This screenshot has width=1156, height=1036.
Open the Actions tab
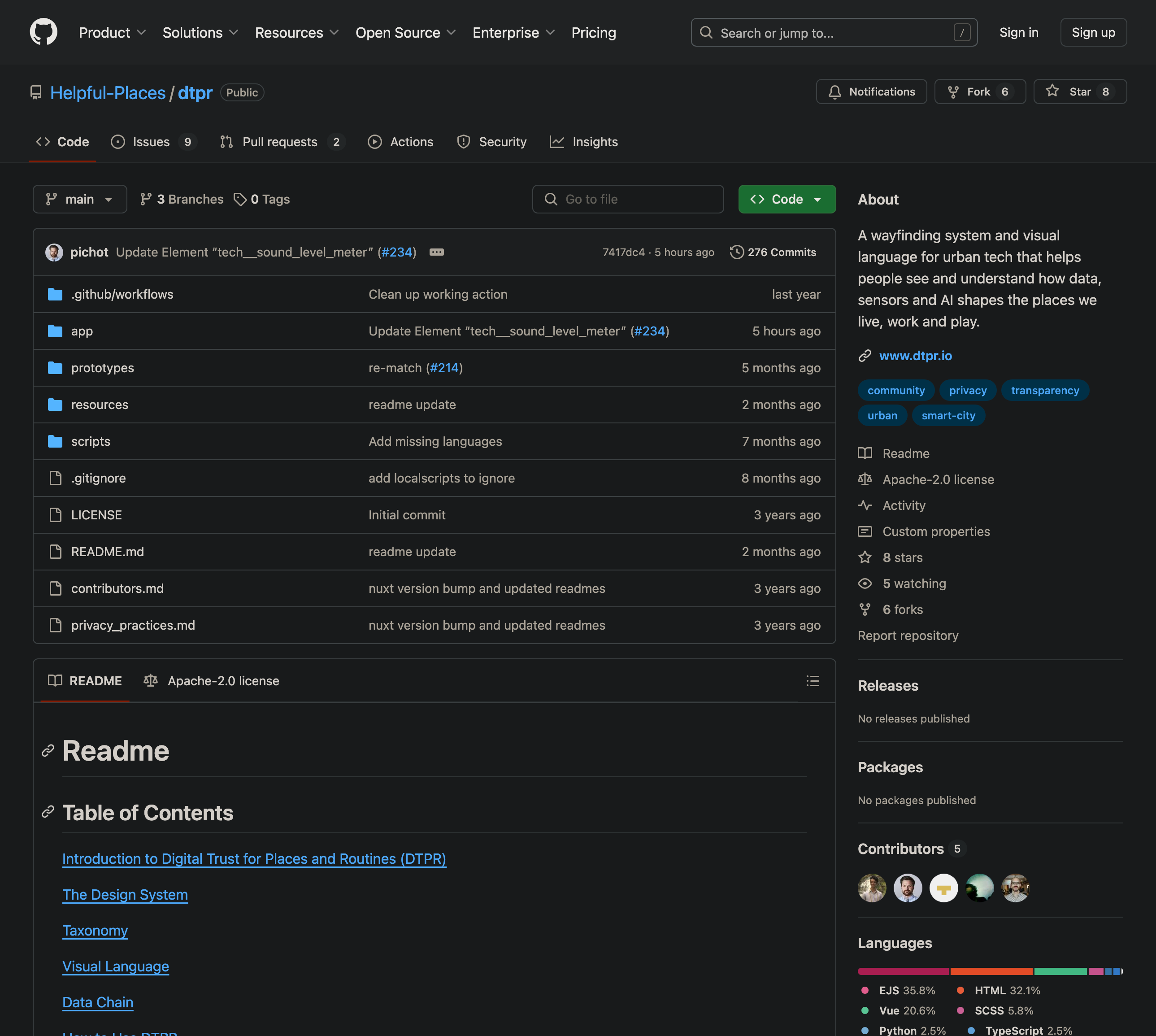click(x=401, y=142)
